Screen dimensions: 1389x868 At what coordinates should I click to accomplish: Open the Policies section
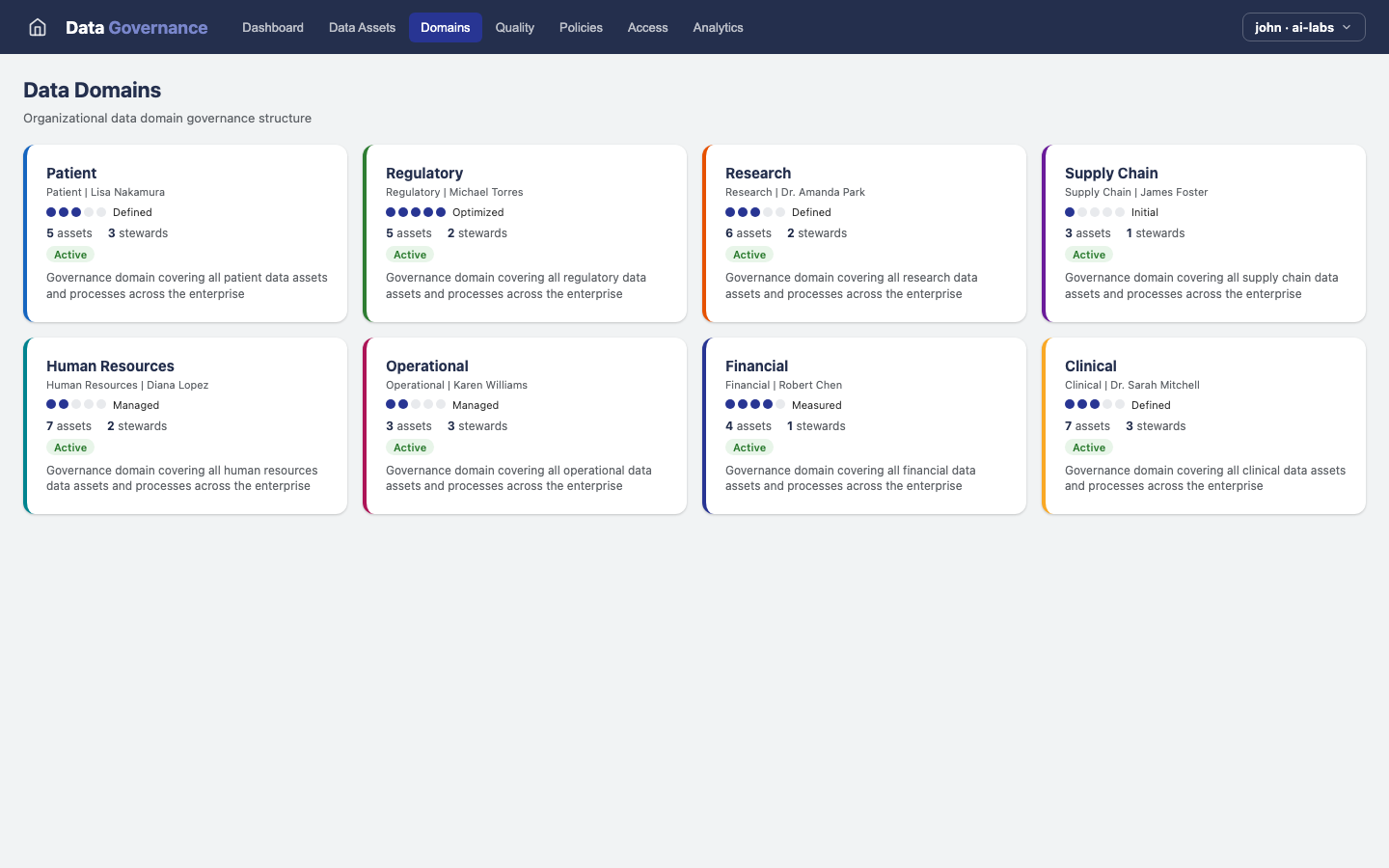tap(581, 27)
